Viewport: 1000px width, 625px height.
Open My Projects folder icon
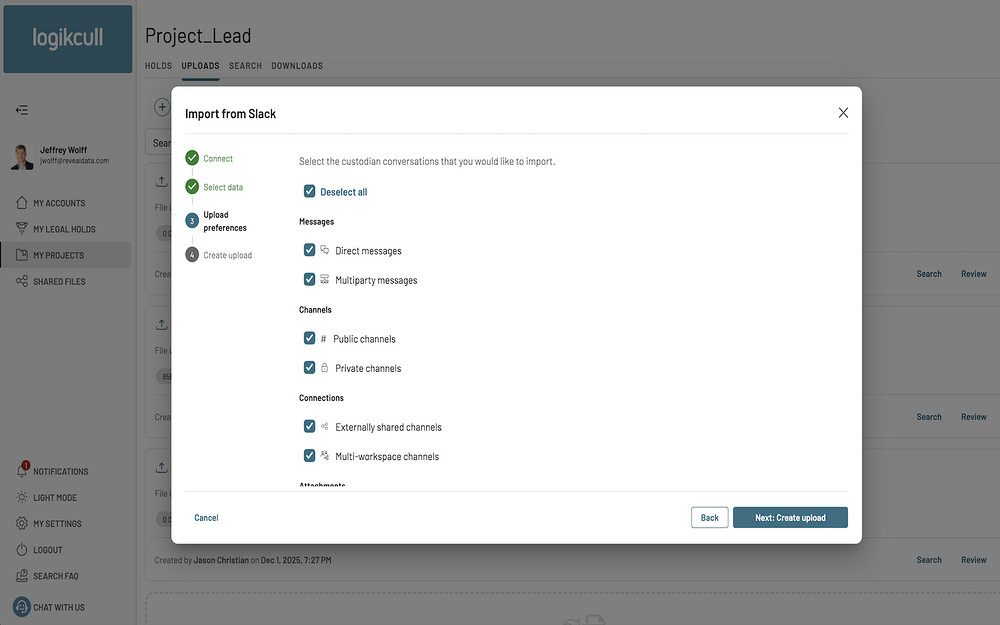pyautogui.click(x=22, y=254)
